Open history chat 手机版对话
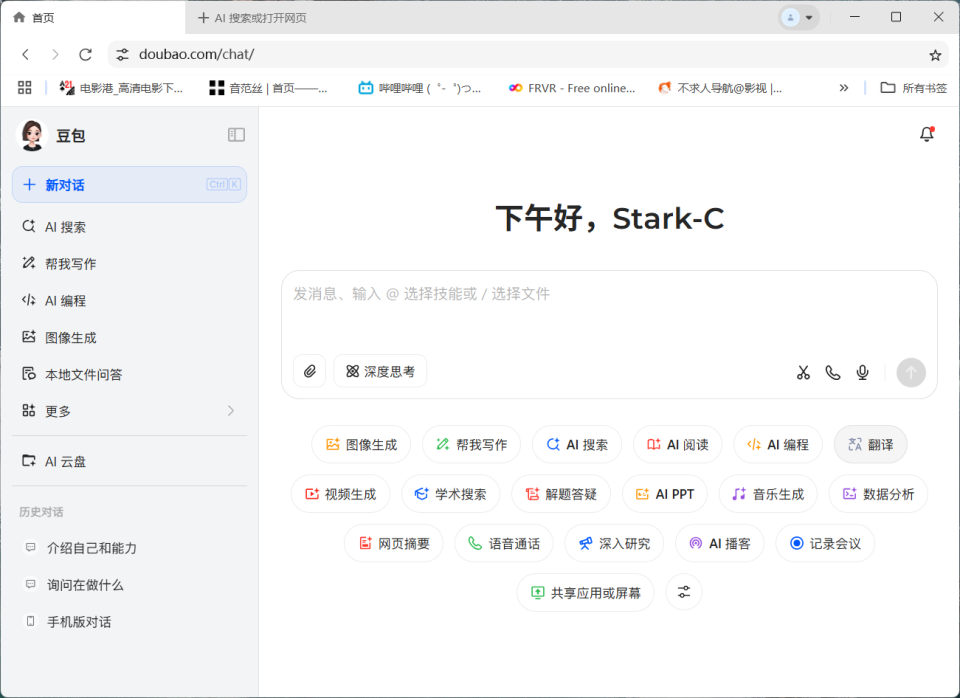This screenshot has height=698, width=960. [x=129, y=621]
